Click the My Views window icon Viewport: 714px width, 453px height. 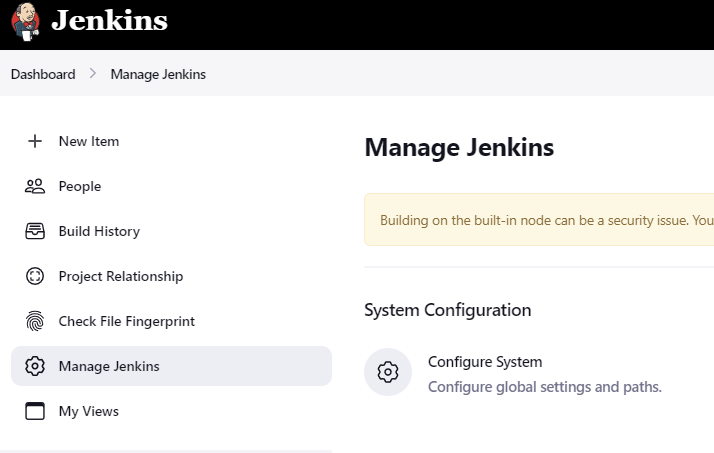point(35,411)
